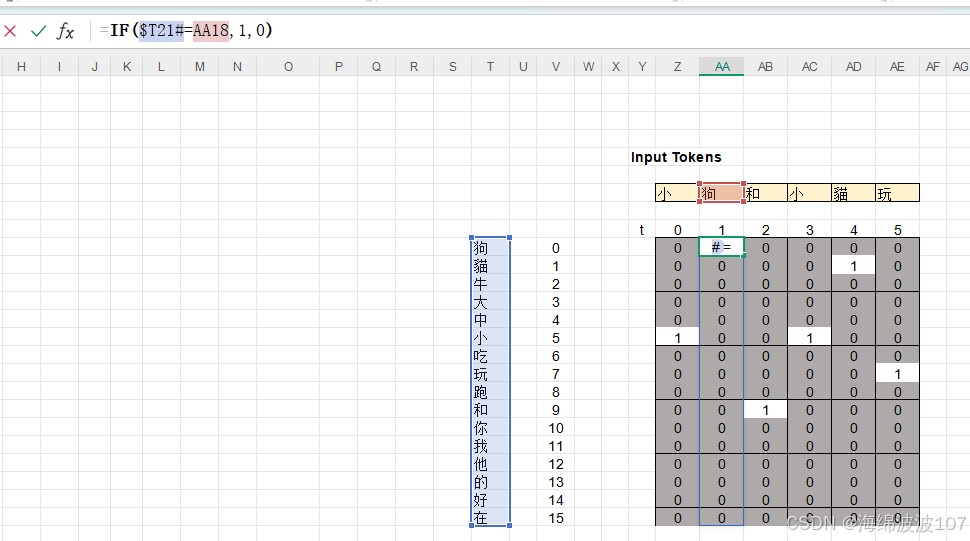Select vocabulary cell '玩' in column T
Image resolution: width=970 pixels, height=541 pixels.
[490, 373]
